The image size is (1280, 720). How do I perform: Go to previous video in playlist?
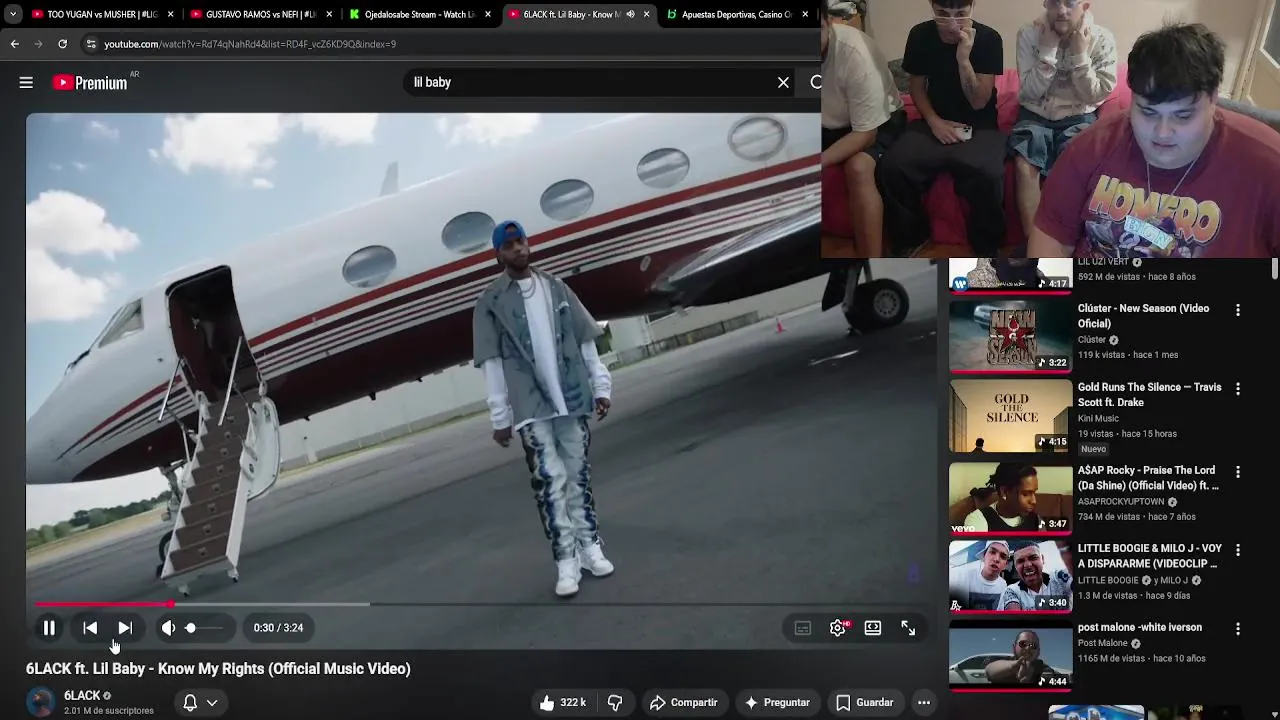tap(90, 628)
